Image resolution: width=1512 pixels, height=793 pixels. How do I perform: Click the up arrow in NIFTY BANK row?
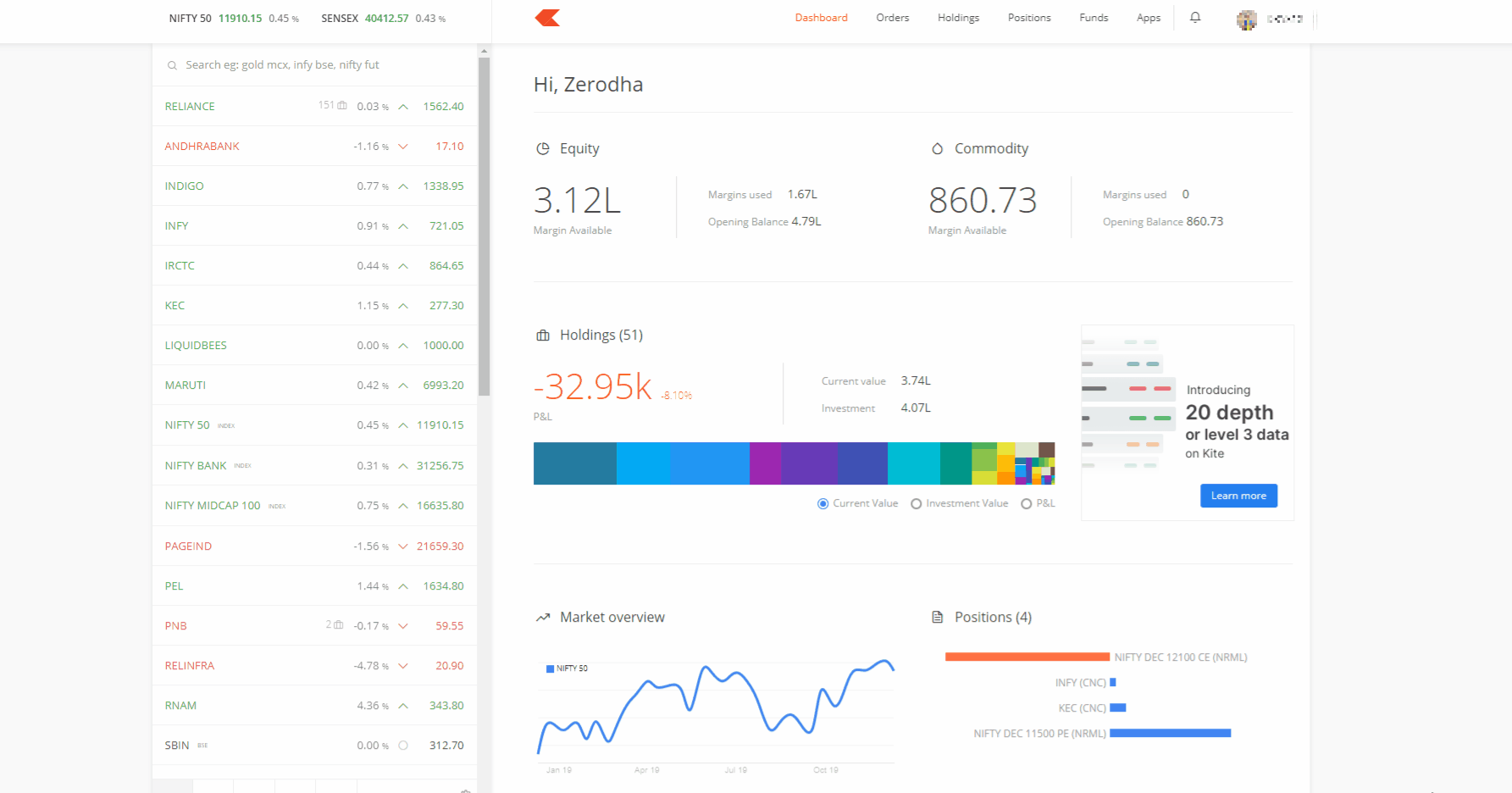tap(403, 466)
